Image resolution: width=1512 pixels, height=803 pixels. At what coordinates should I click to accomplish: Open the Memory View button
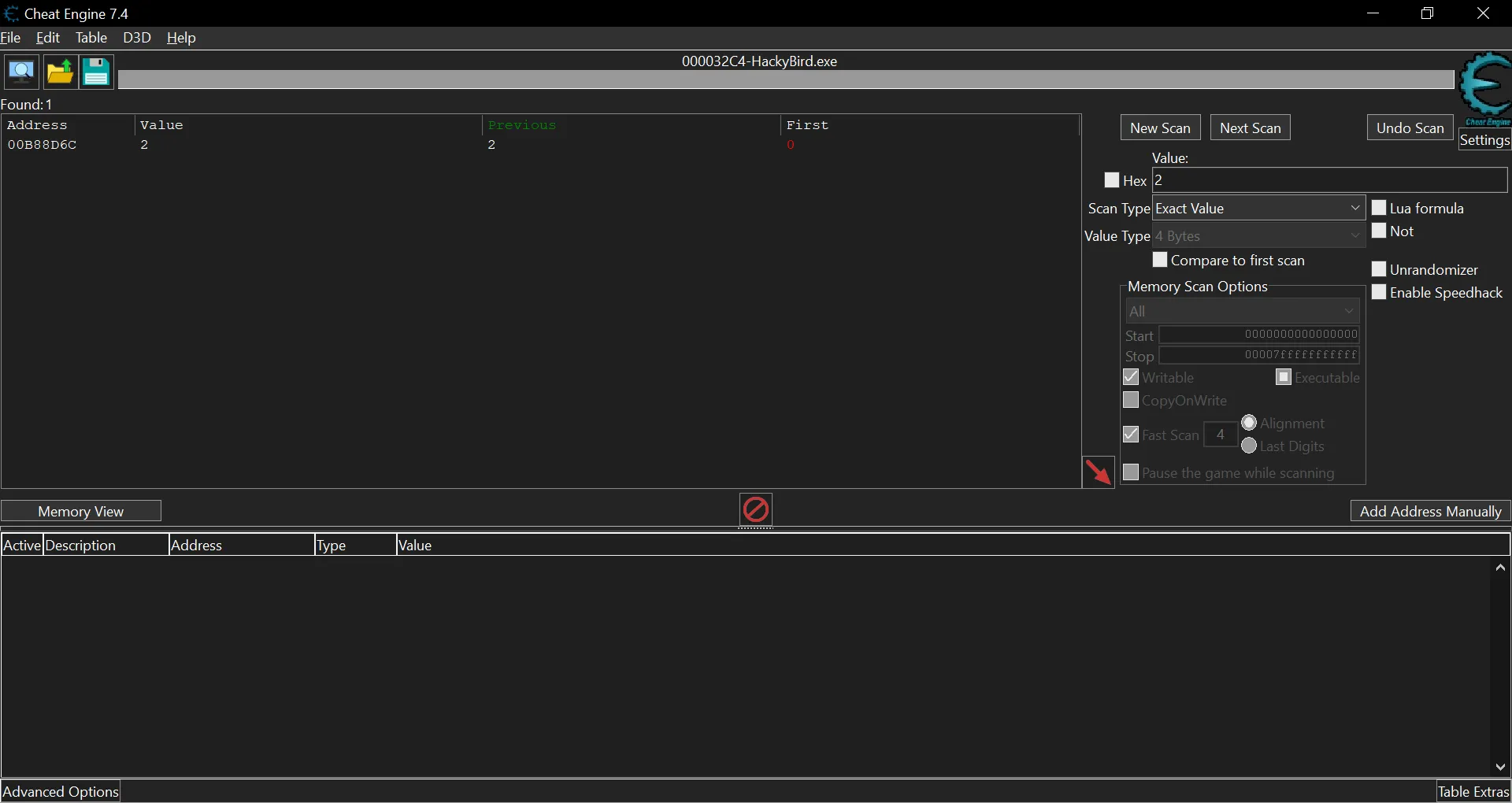[81, 511]
